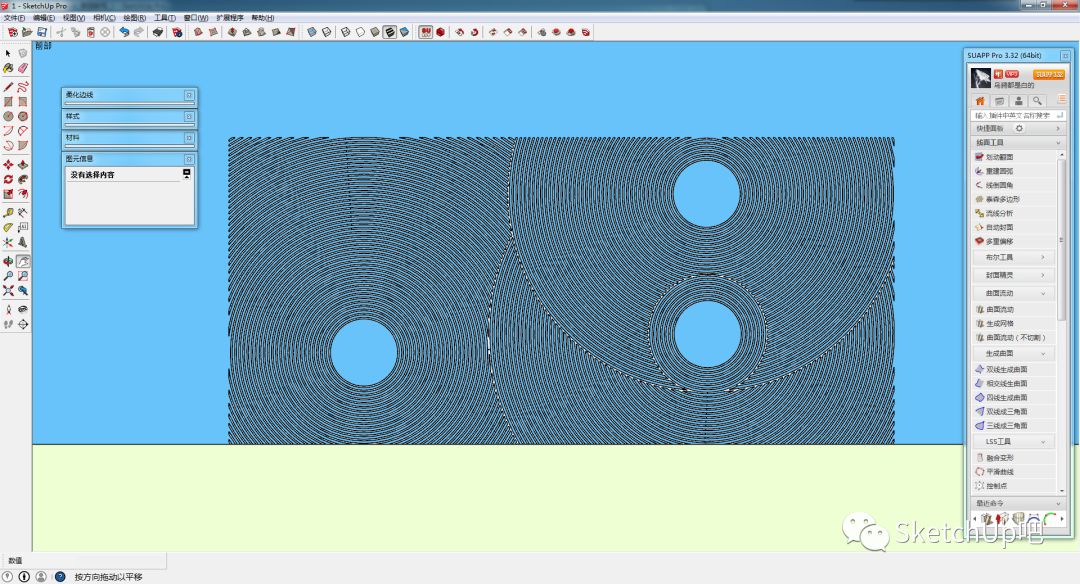
Task: Expand the 柔化边线 panel
Action: [x=129, y=95]
